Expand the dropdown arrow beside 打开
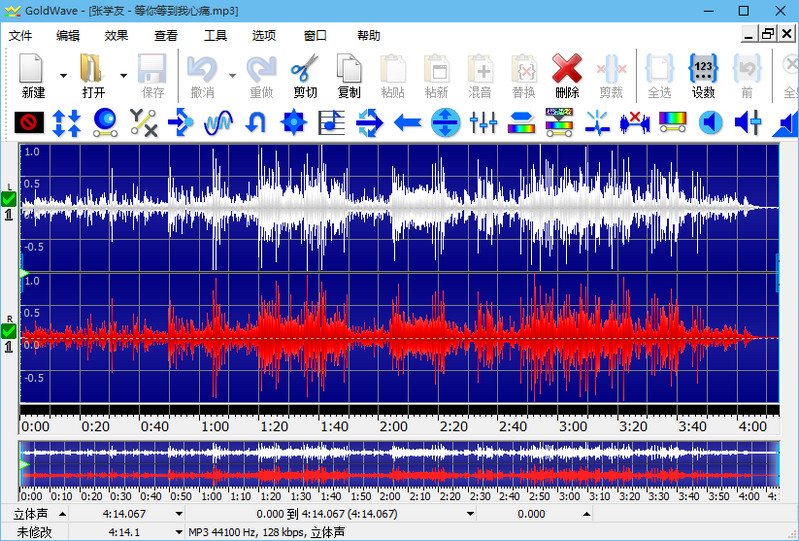The height and width of the screenshot is (541, 799). [x=124, y=75]
